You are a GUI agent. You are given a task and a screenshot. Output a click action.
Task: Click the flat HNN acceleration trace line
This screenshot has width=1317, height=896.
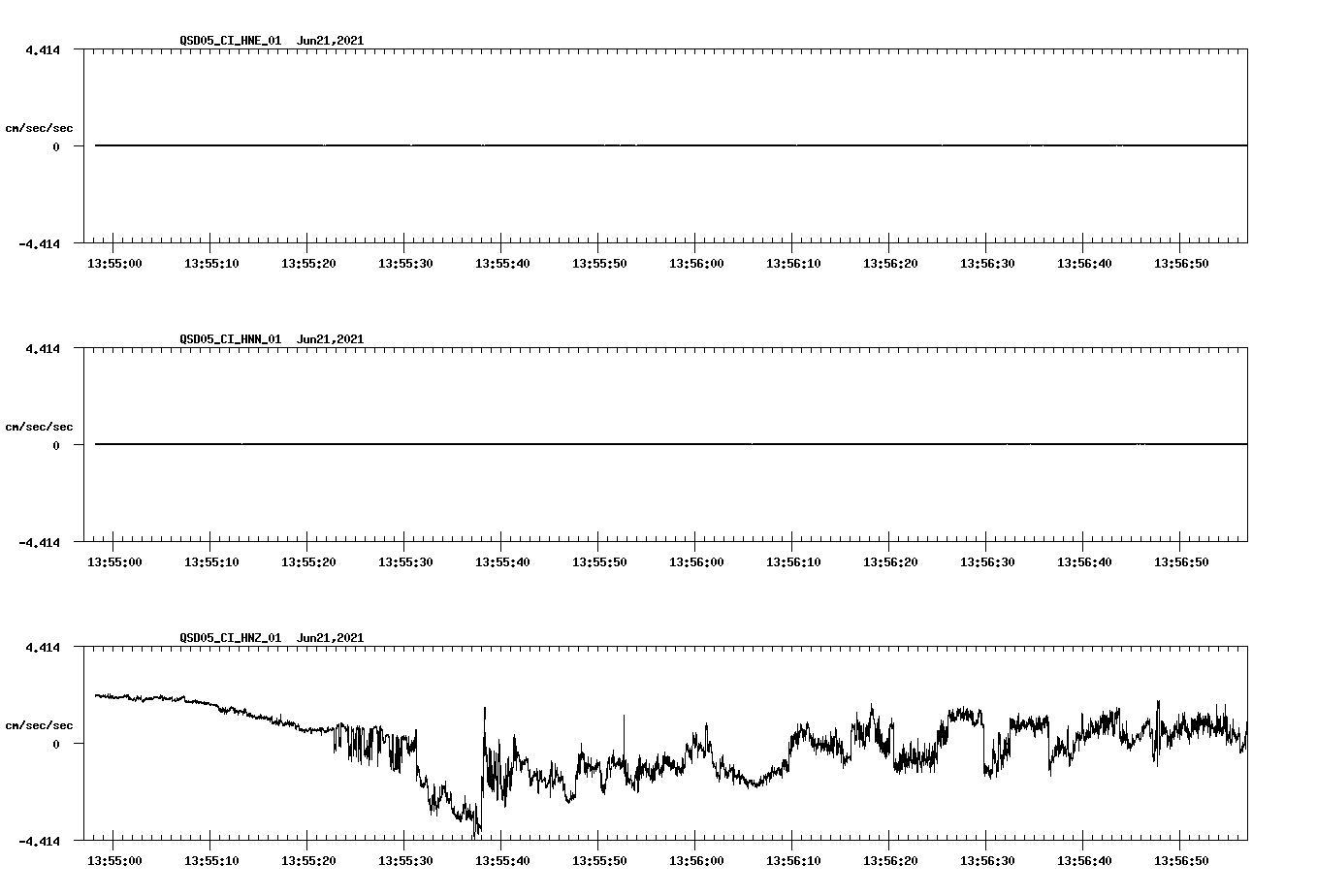tap(671, 444)
